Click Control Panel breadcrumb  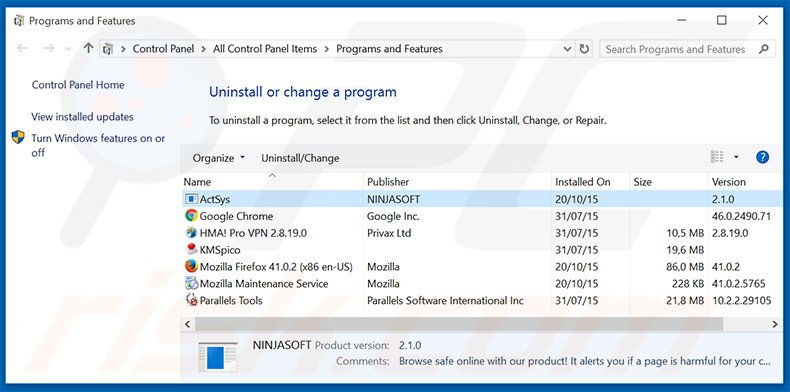click(x=163, y=49)
